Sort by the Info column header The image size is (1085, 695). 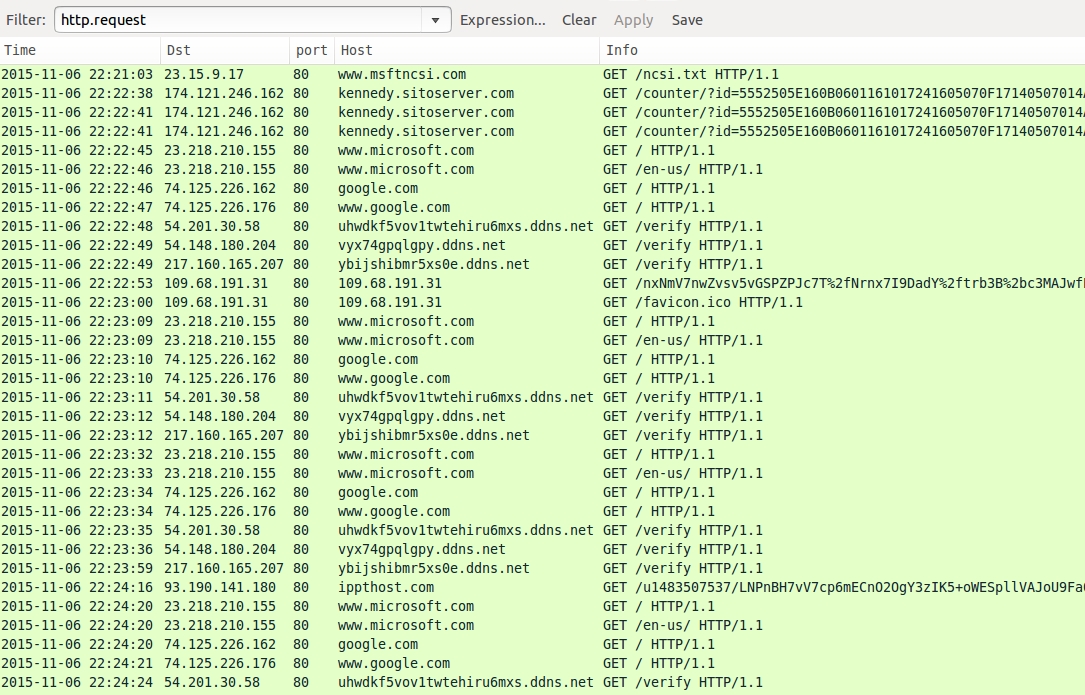point(842,51)
